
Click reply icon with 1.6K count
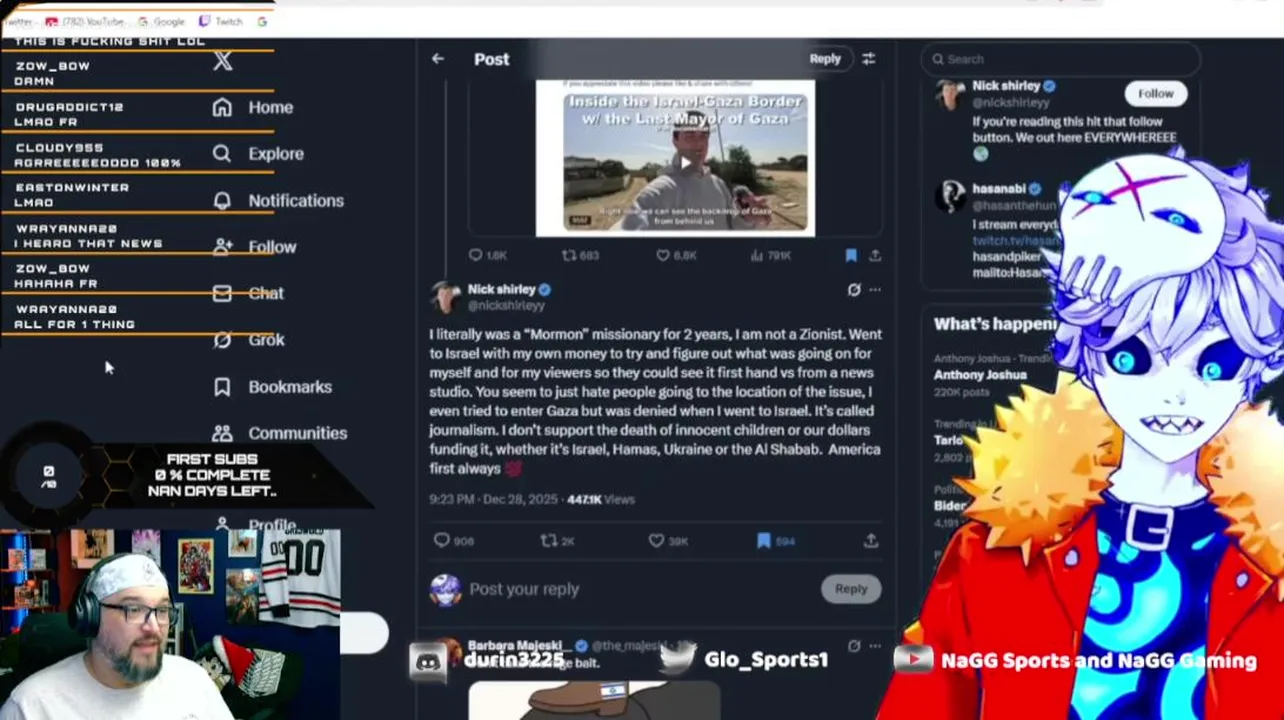click(x=487, y=255)
